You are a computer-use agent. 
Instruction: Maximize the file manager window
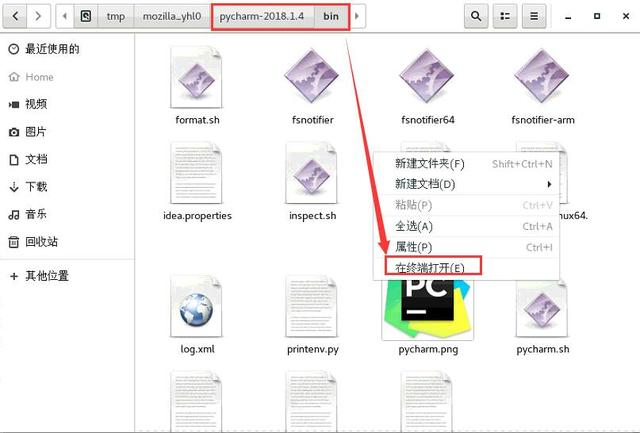pos(597,16)
